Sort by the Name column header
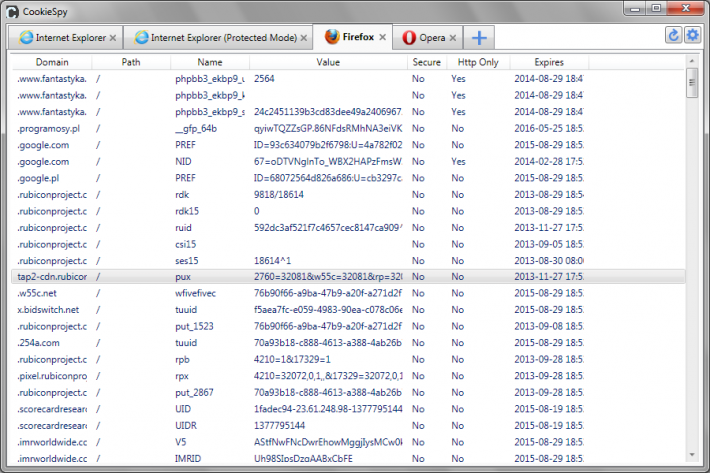This screenshot has height=473, width=710. click(x=210, y=62)
